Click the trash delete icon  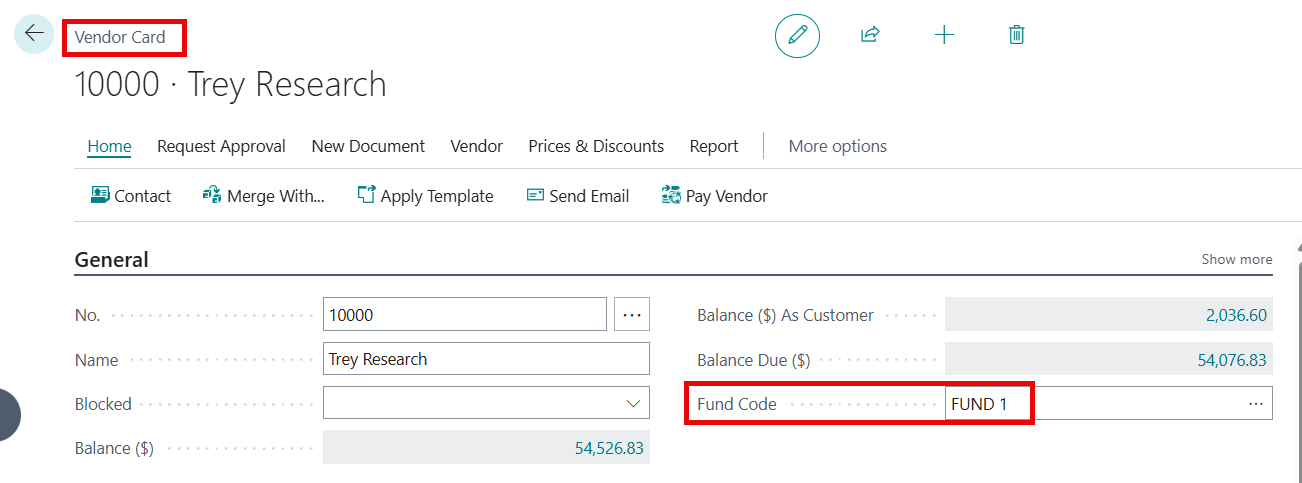(1016, 36)
